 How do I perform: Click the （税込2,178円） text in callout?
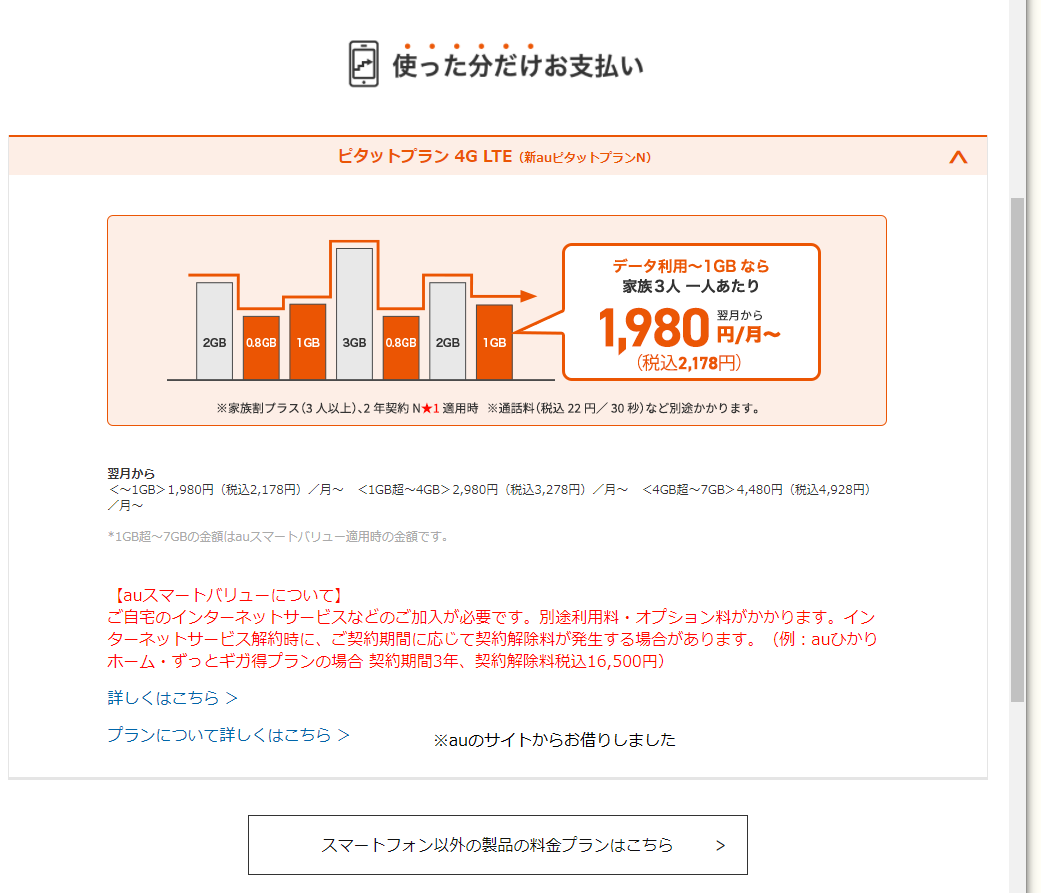[689, 363]
